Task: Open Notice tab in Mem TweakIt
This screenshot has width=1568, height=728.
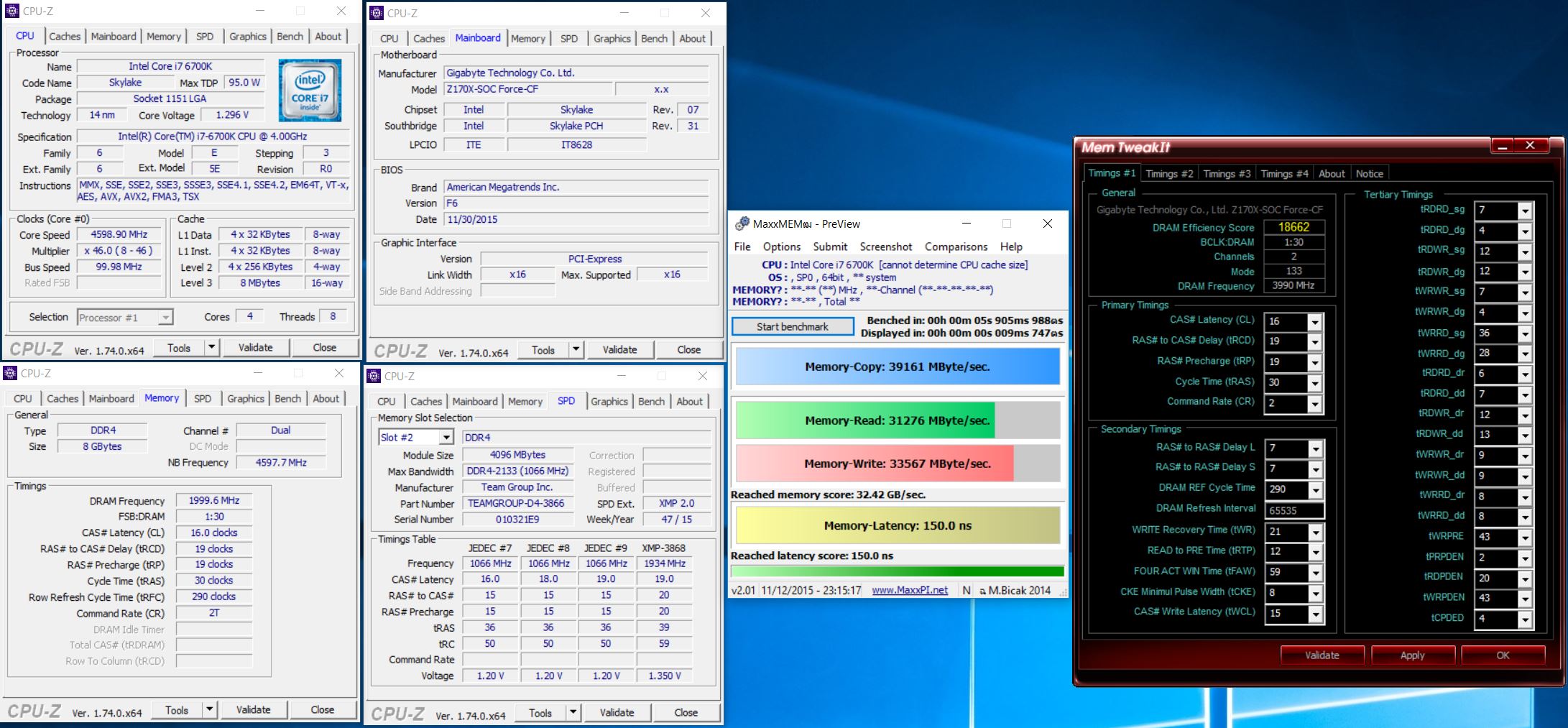Action: (x=1369, y=173)
